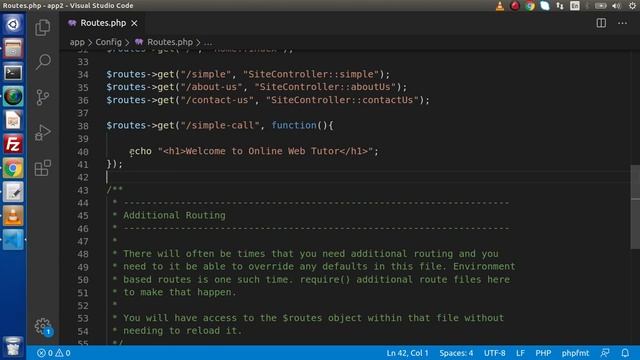Open Google Chrome from the dock
The height and width of the screenshot is (360, 640).
[x=13, y=168]
